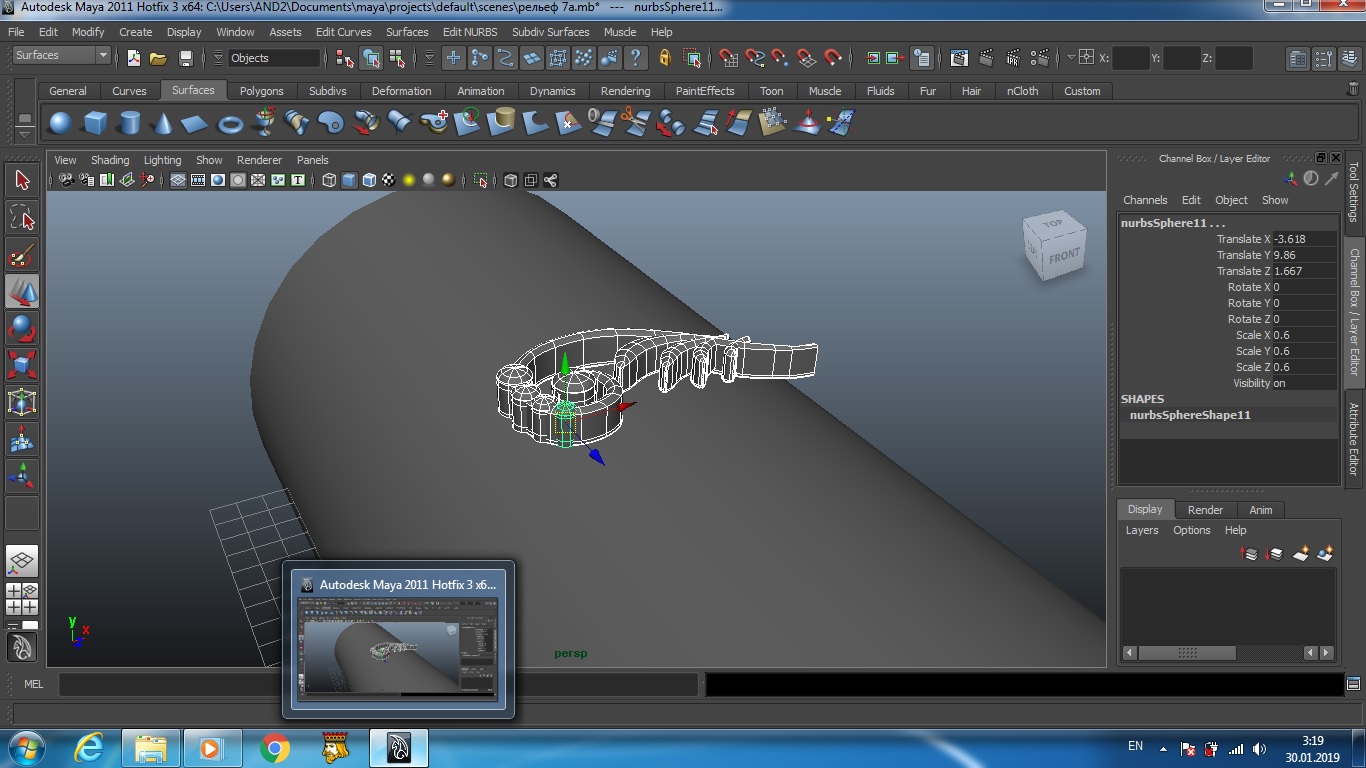Create a NURBS cone from shelf
The height and width of the screenshot is (768, 1366).
click(x=163, y=123)
